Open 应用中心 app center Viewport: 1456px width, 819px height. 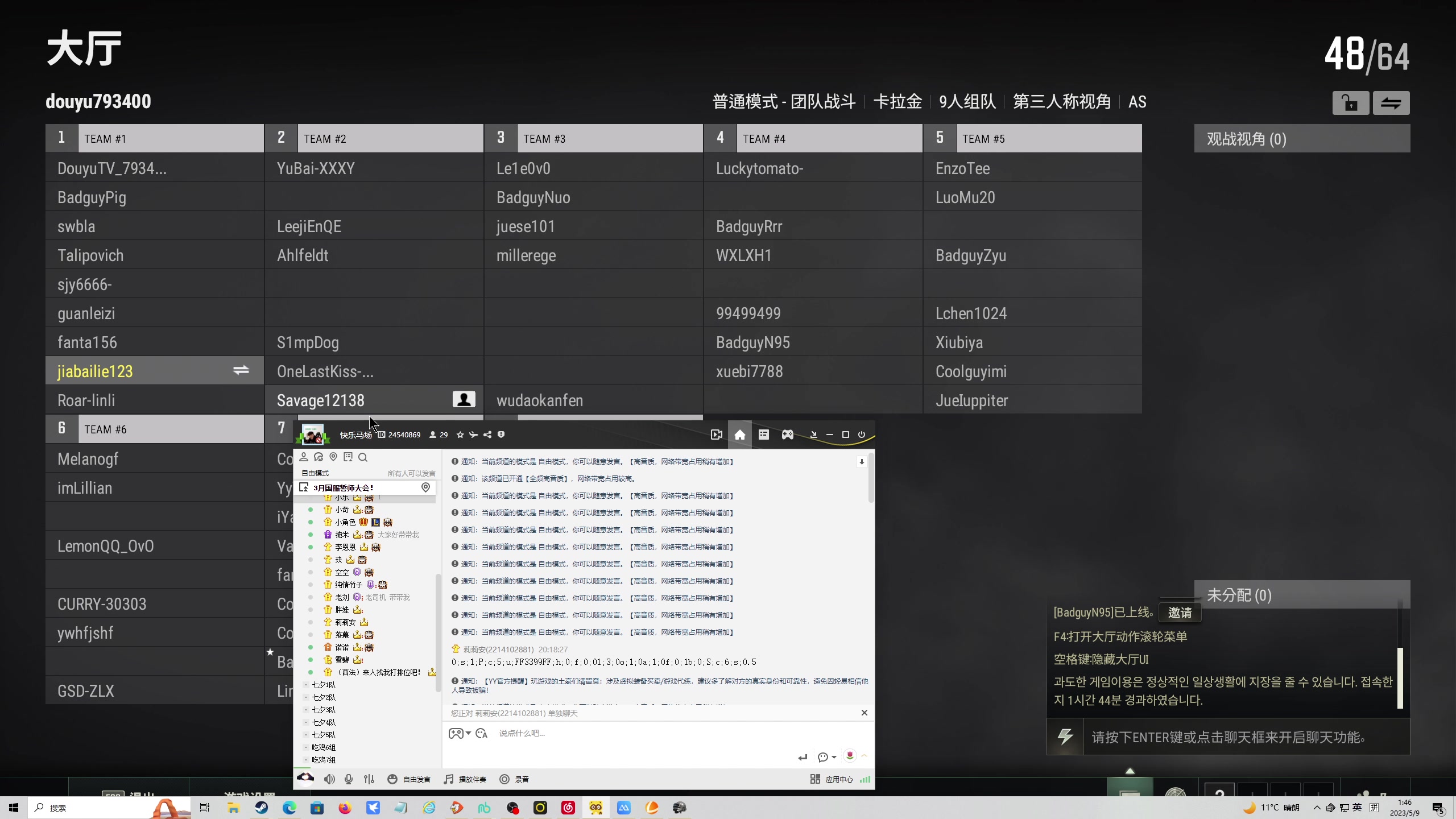pyautogui.click(x=832, y=779)
